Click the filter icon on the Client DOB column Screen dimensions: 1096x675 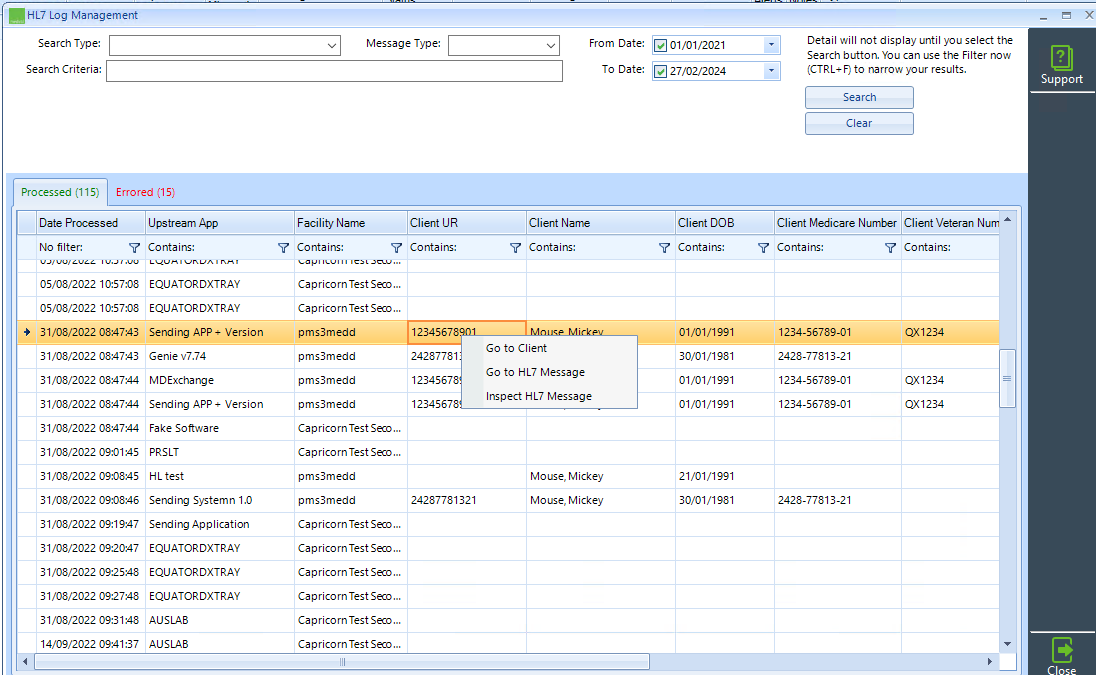[x=764, y=247]
